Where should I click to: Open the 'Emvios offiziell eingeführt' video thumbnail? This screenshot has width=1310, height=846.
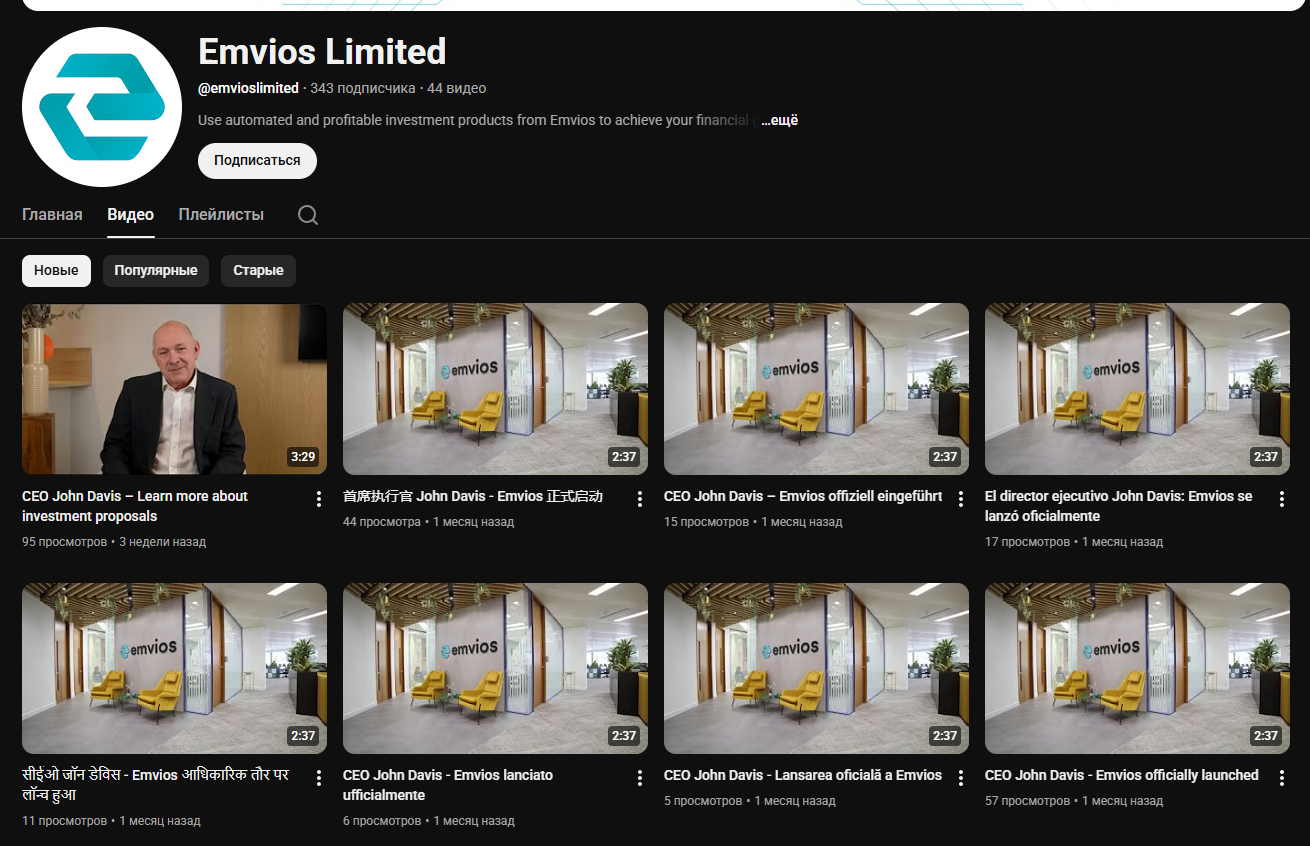point(816,389)
